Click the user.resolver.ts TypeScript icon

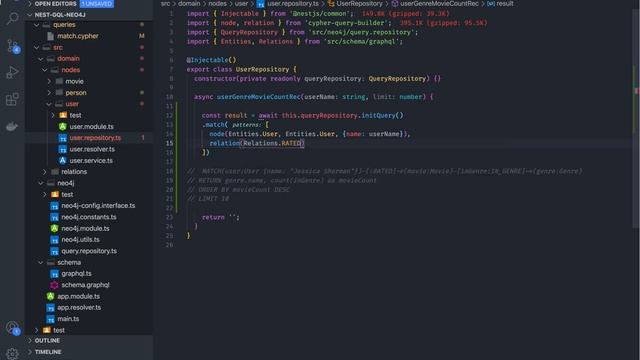[62, 149]
